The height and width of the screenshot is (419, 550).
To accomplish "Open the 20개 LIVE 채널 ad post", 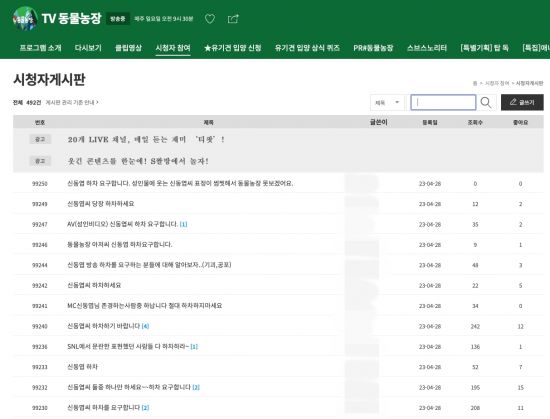I will pyautogui.click(x=146, y=140).
